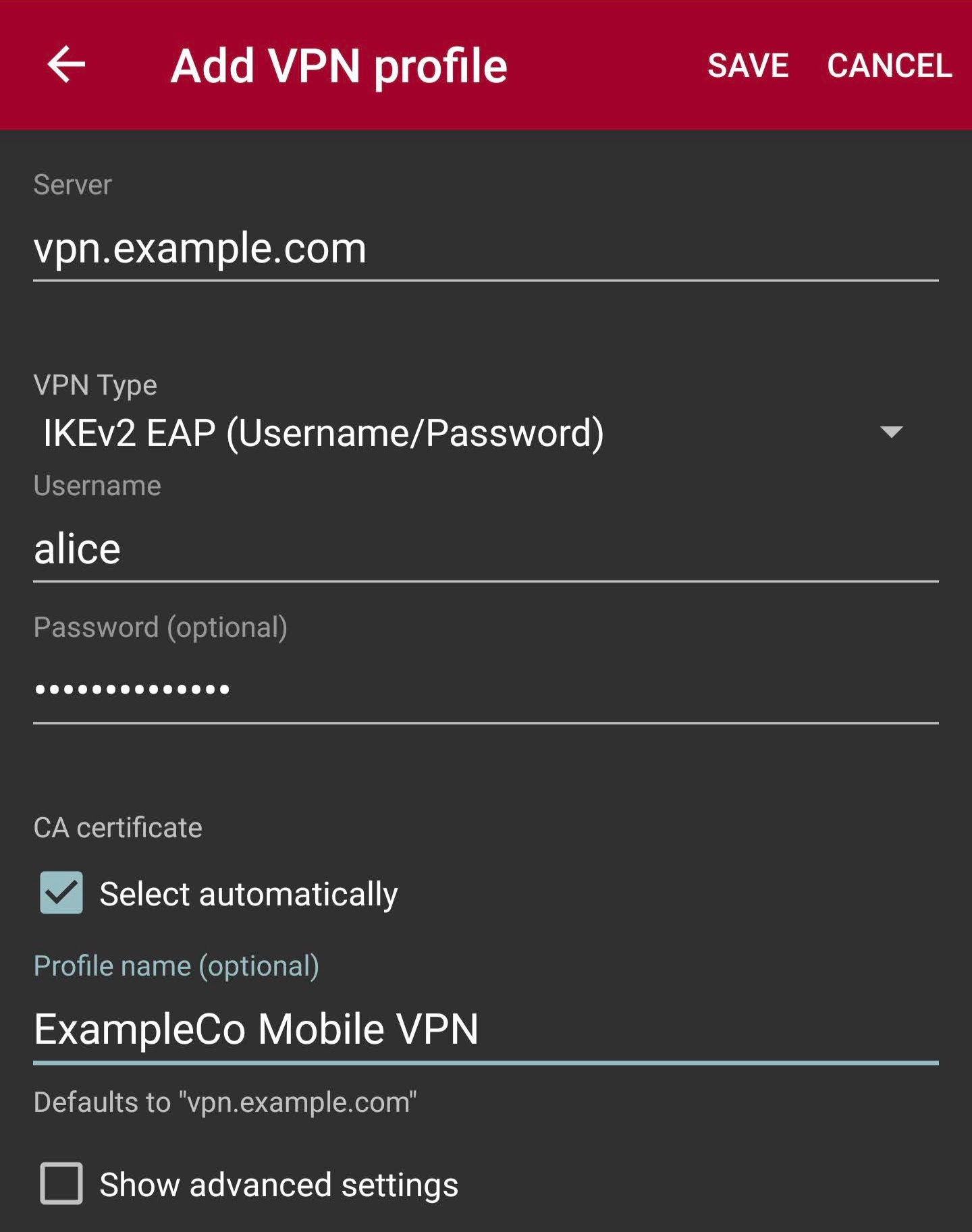Tap the back arrow icon
The width and height of the screenshot is (972, 1232).
pyautogui.click(x=66, y=65)
